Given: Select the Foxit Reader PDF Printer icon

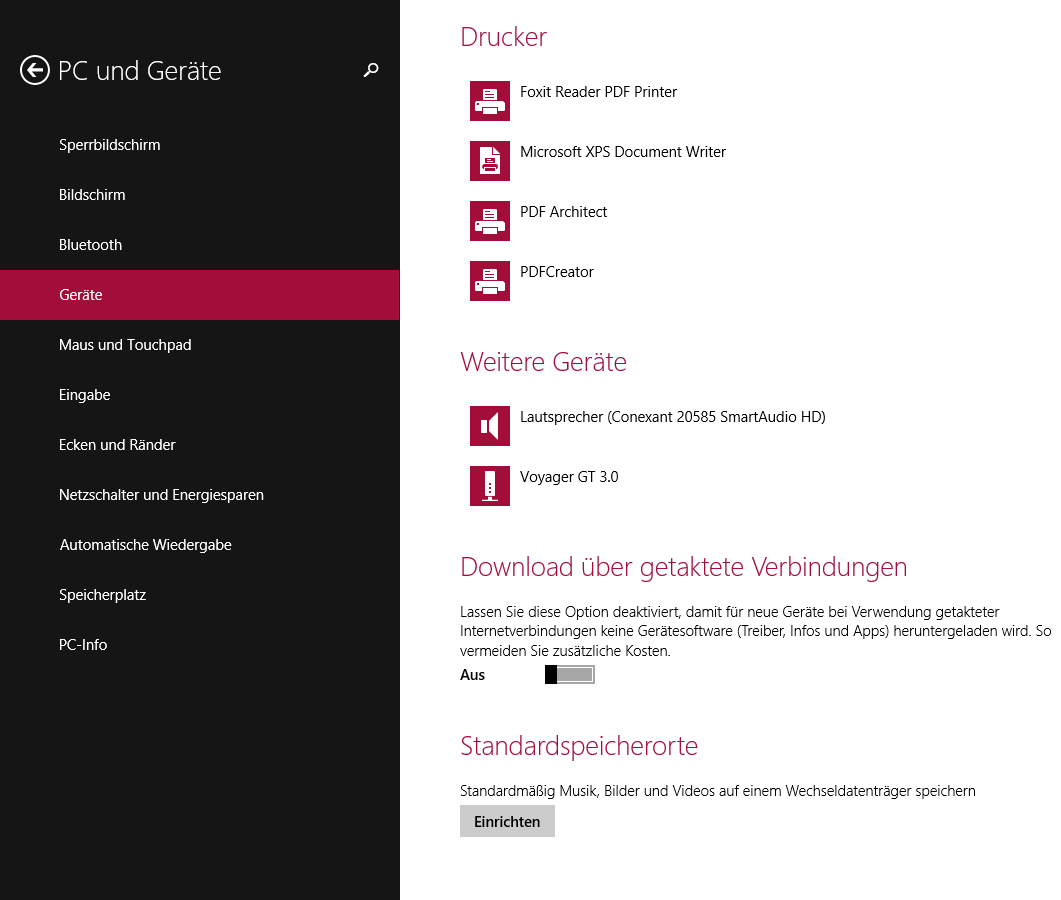Looking at the screenshot, I should pyautogui.click(x=490, y=101).
